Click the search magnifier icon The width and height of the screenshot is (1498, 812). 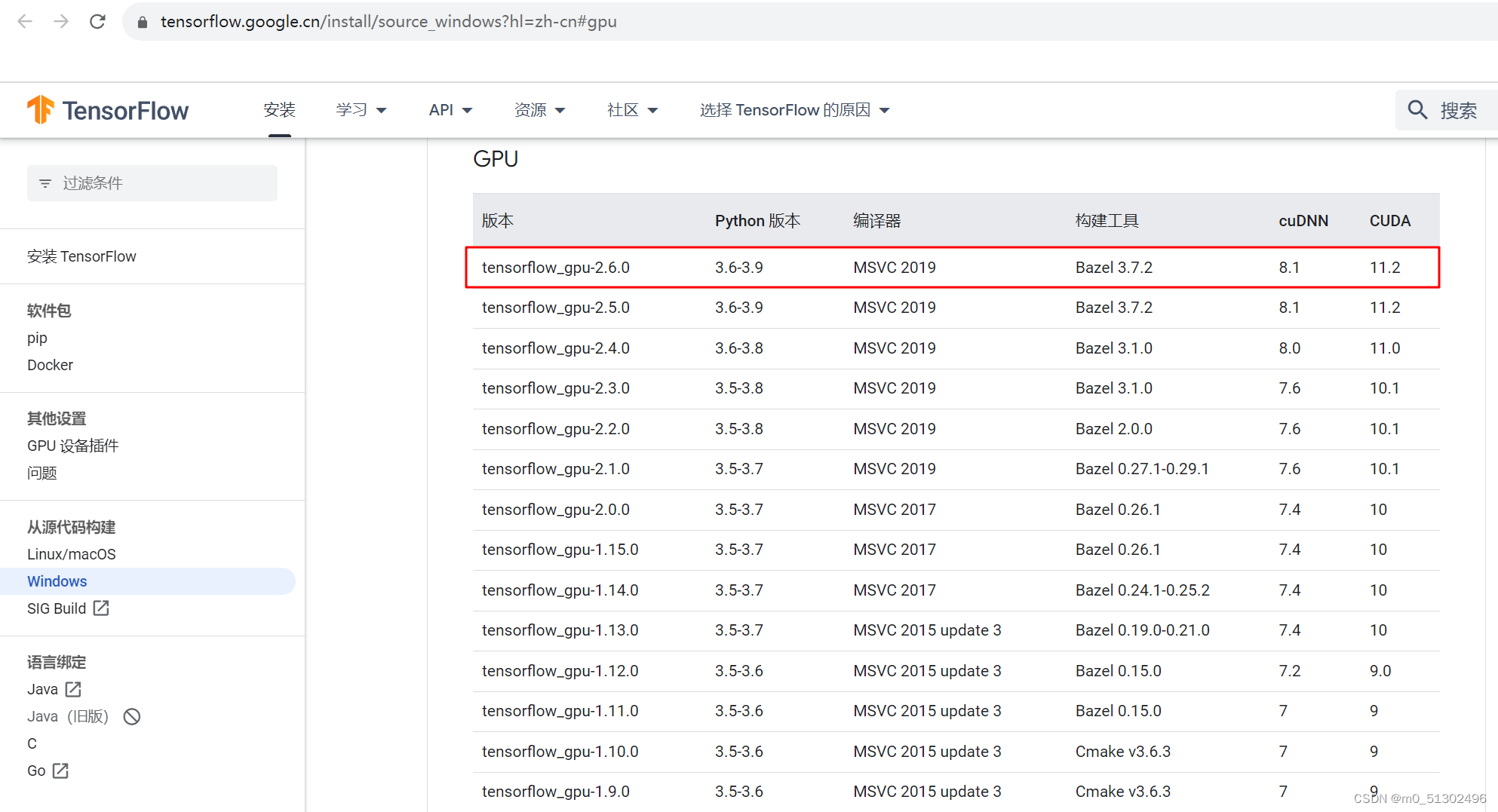pyautogui.click(x=1417, y=110)
